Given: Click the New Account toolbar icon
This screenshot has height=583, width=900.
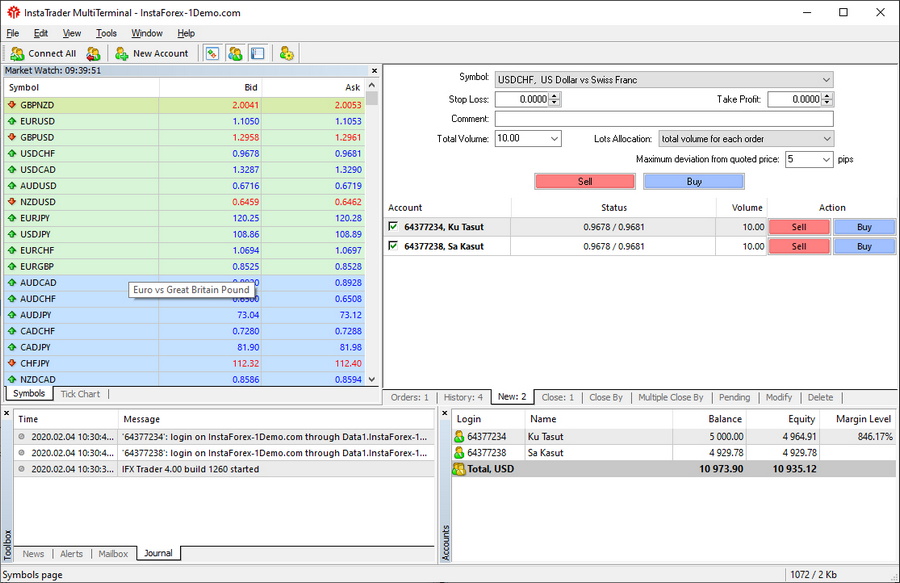Looking at the screenshot, I should (x=152, y=53).
